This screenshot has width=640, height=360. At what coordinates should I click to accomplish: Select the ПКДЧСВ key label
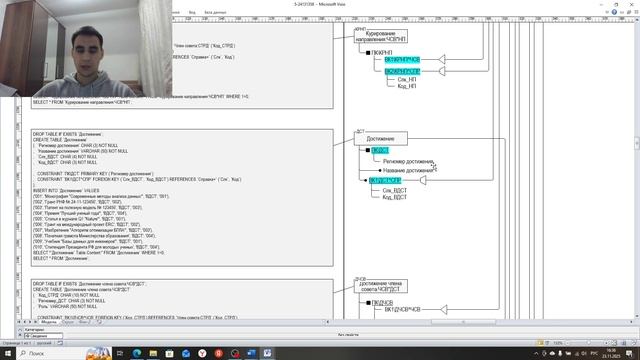[x=382, y=302]
